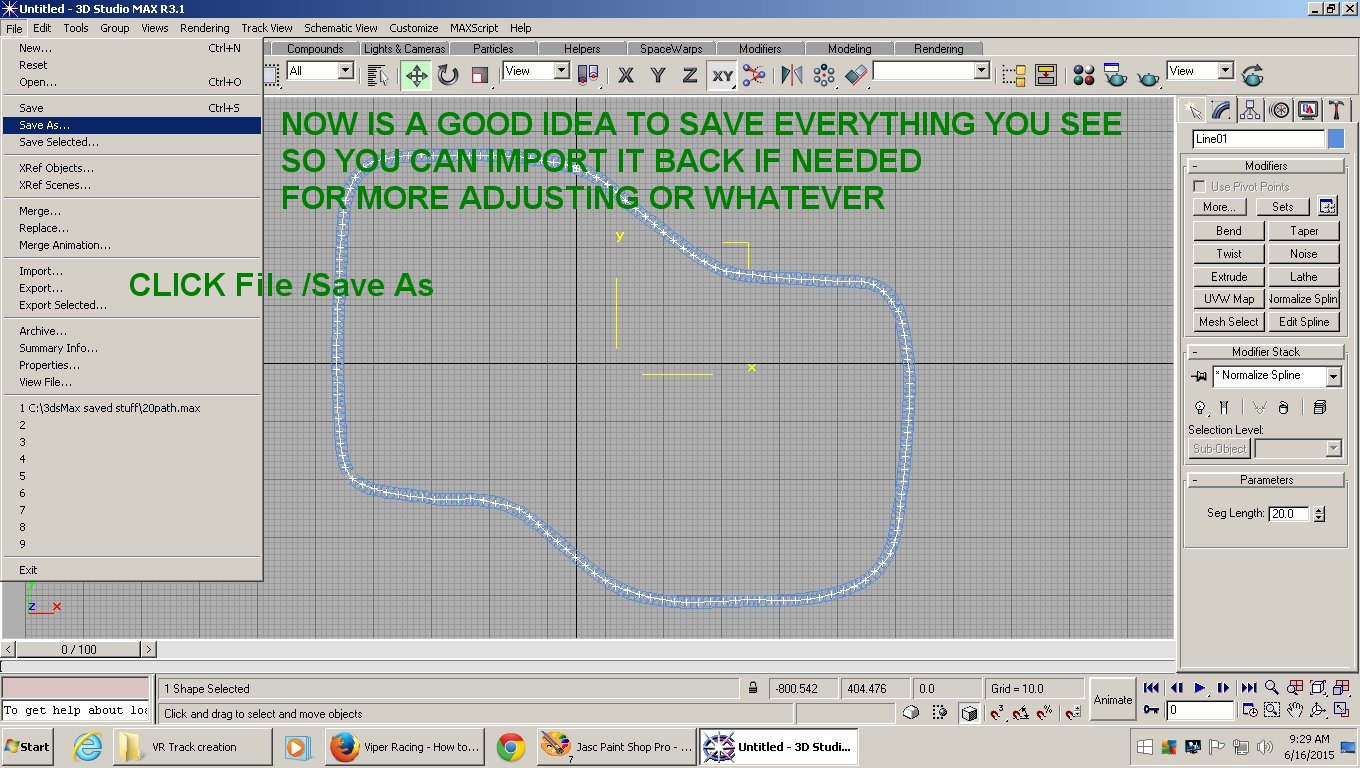Click the Arc Rotate viewport icon

(1318, 711)
